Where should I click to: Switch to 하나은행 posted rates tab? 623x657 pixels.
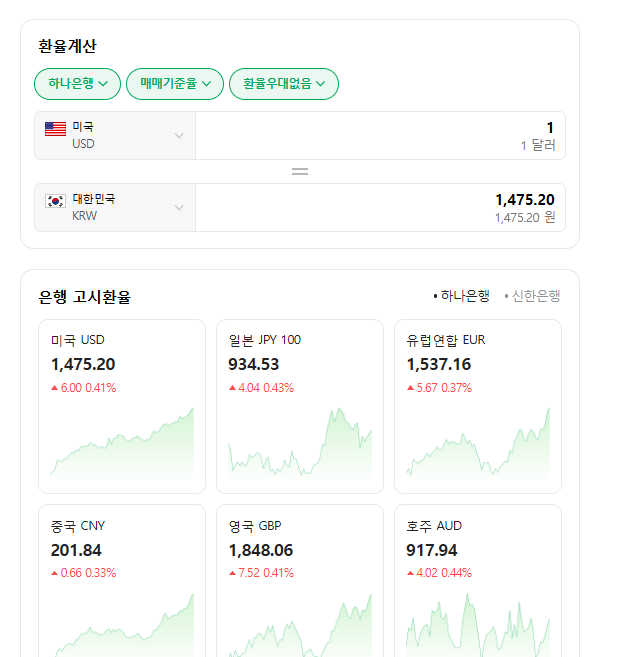[x=461, y=296]
